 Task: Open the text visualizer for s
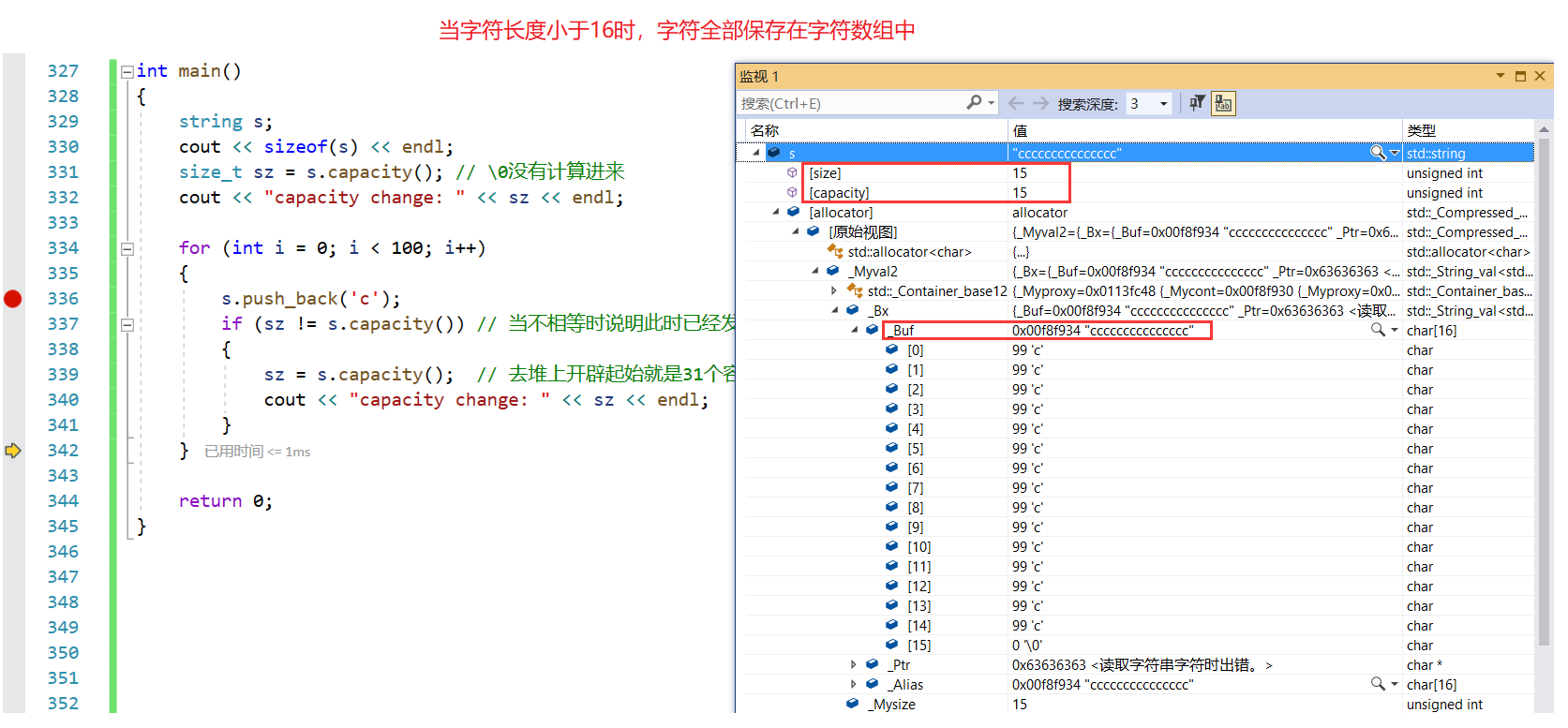pos(1377,152)
